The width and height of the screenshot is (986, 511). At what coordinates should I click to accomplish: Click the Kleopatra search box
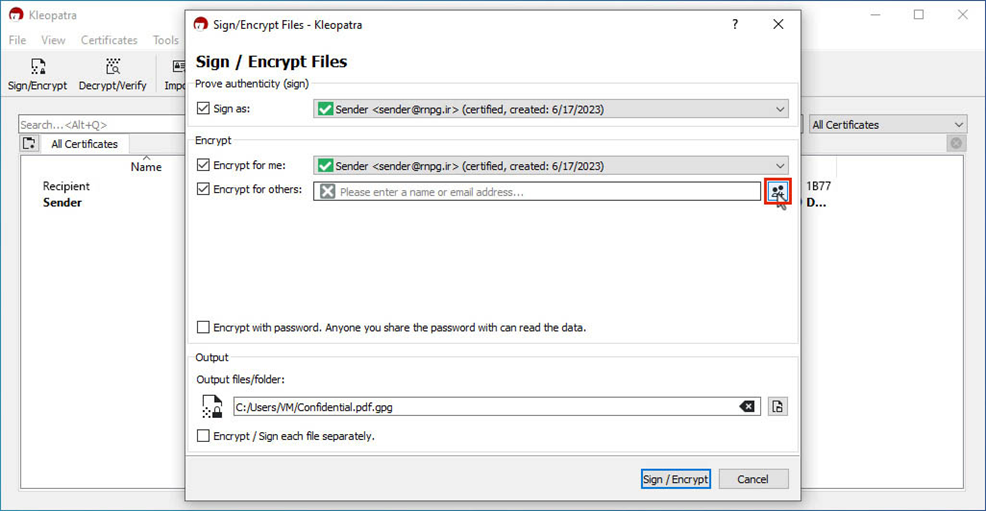click(102, 124)
